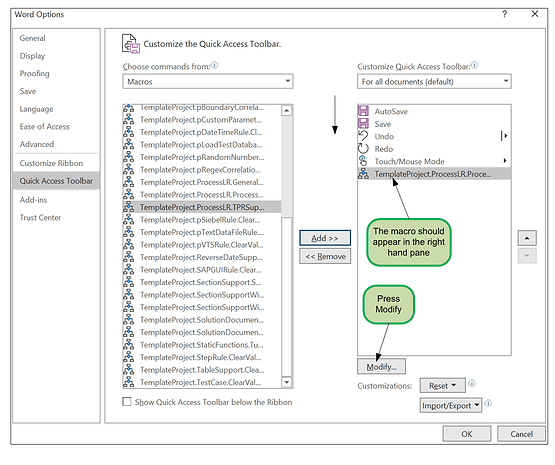
Task: Click the macro list scrollbar down arrow
Action: pos(286,382)
